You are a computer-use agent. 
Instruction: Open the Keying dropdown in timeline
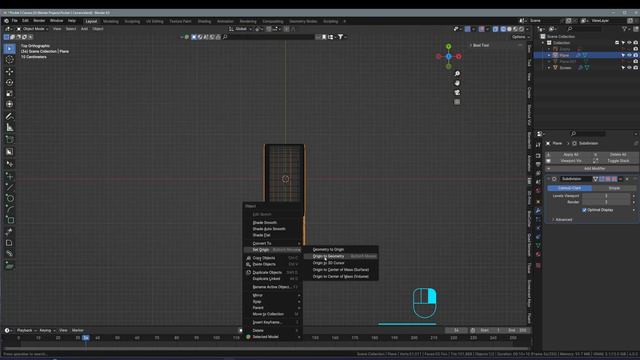pos(47,330)
